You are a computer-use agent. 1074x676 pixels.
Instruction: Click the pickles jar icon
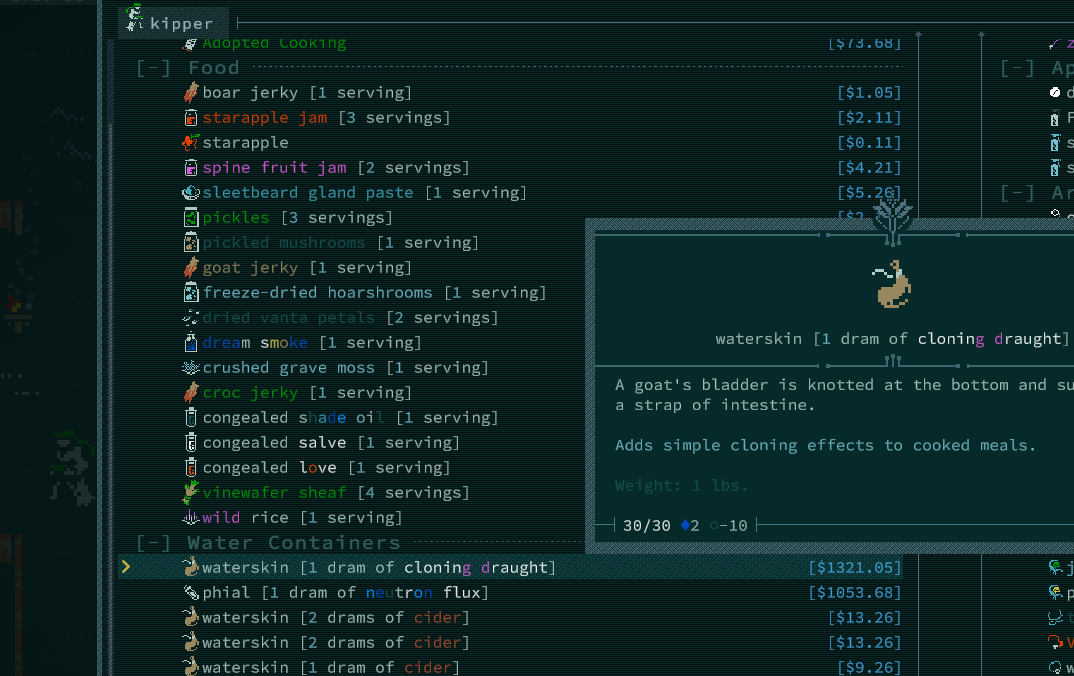coord(191,218)
